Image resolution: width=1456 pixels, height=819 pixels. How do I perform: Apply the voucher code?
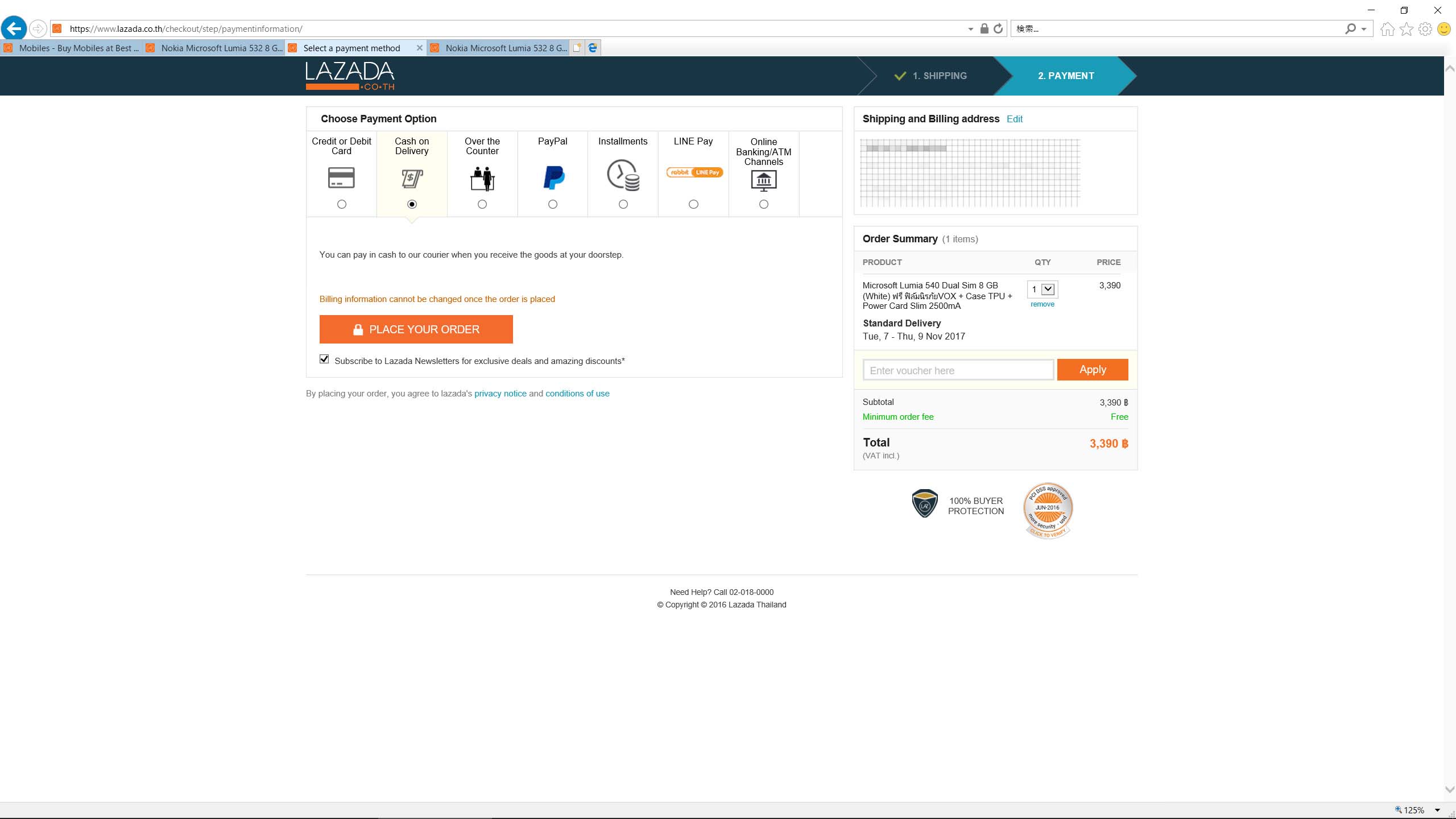[1093, 370]
